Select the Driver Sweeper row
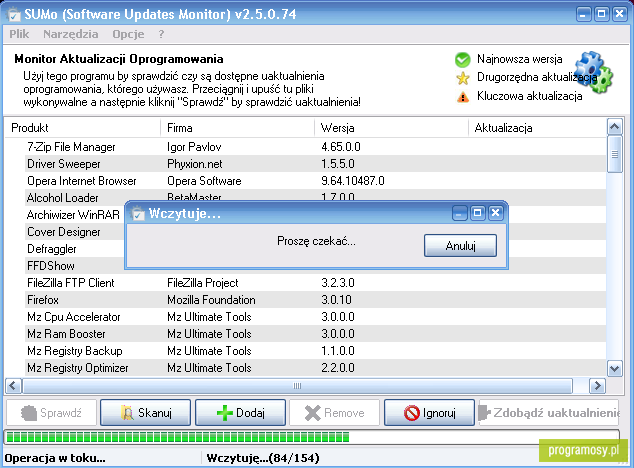This screenshot has width=634, height=468. [305, 164]
